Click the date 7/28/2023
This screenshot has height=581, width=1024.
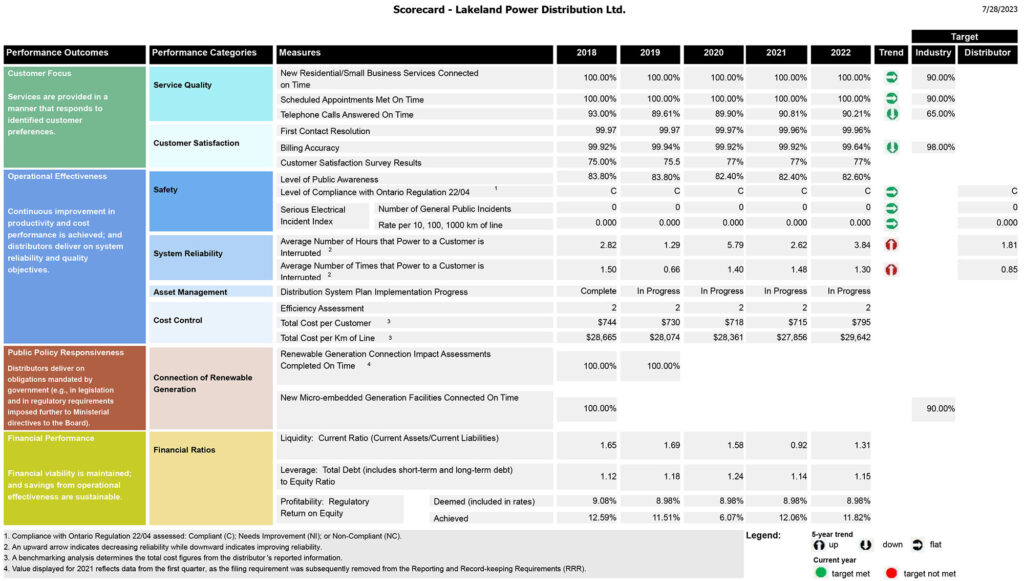click(x=1000, y=9)
